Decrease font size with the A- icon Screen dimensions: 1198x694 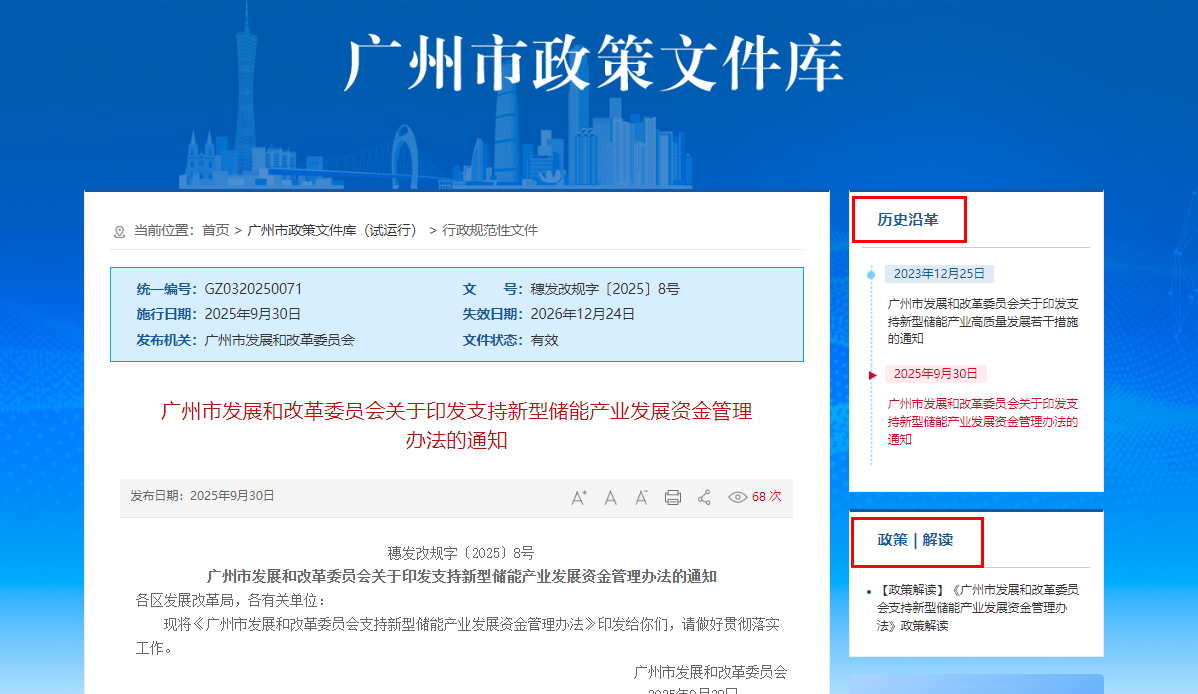[x=642, y=497]
